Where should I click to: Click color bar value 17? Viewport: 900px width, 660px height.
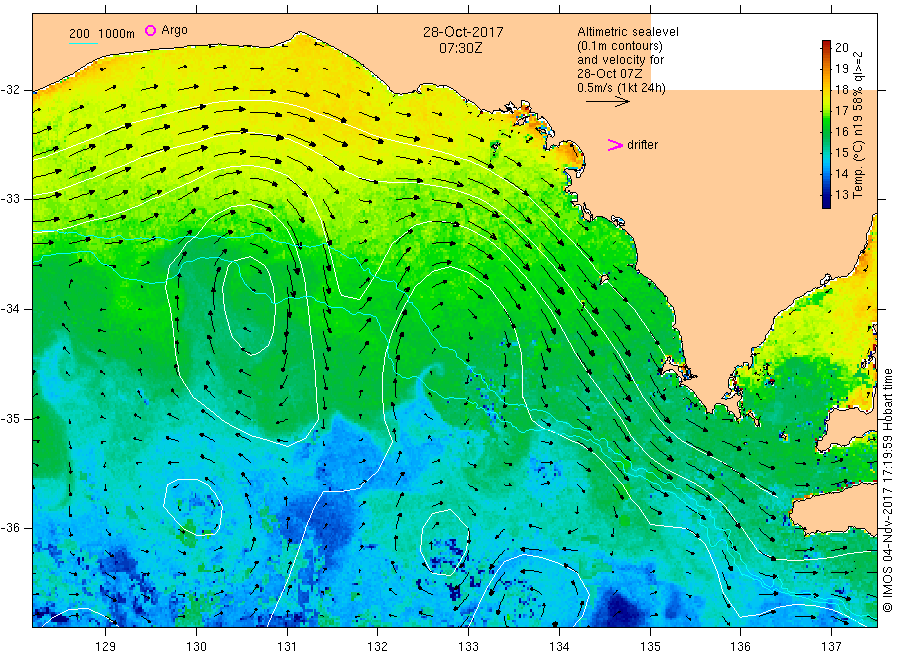[x=841, y=111]
